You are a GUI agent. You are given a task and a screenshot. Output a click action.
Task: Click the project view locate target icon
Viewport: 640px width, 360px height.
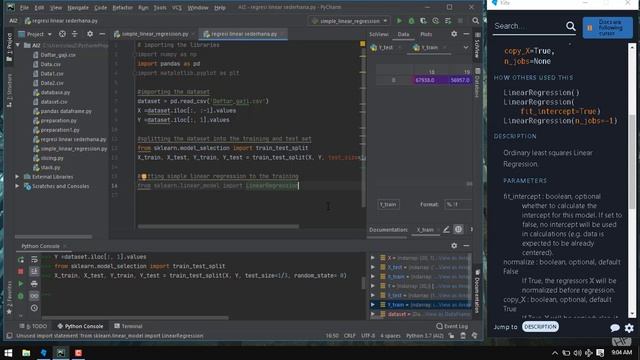pyautogui.click(x=62, y=34)
